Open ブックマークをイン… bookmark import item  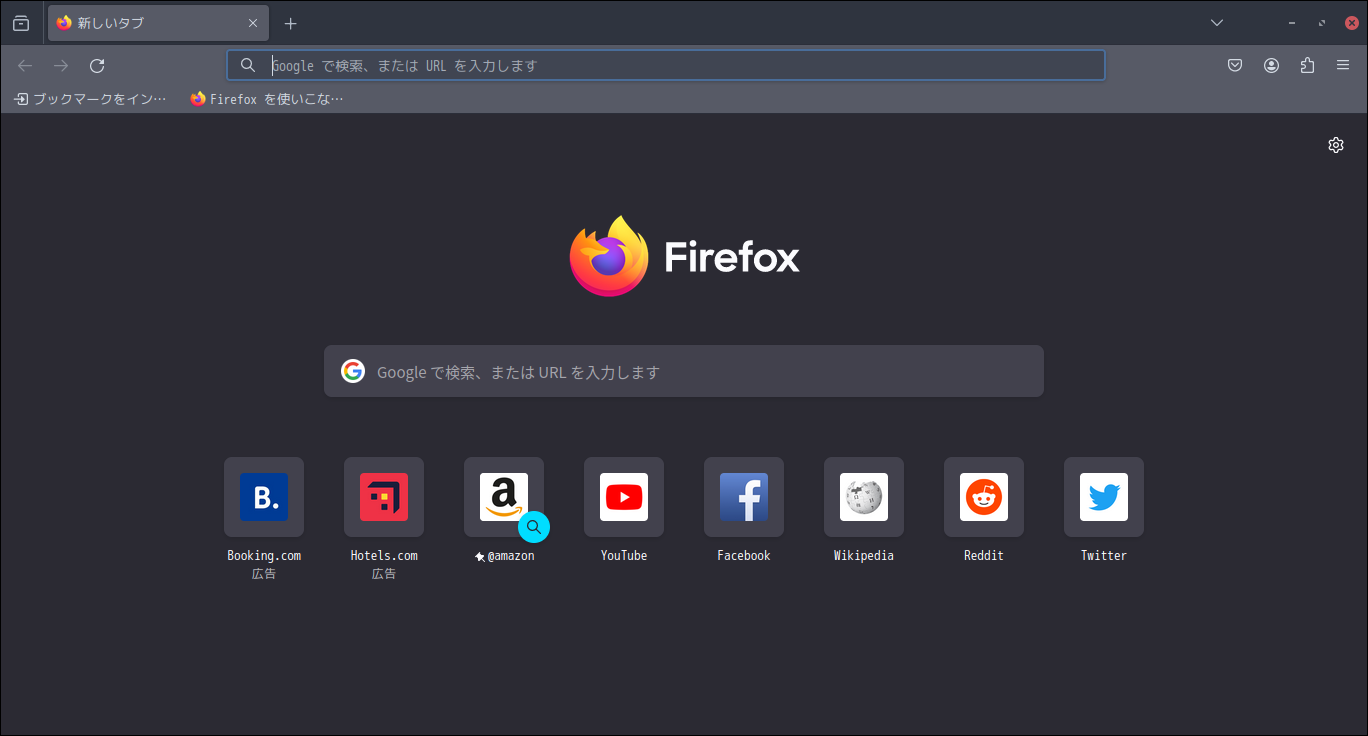click(91, 99)
